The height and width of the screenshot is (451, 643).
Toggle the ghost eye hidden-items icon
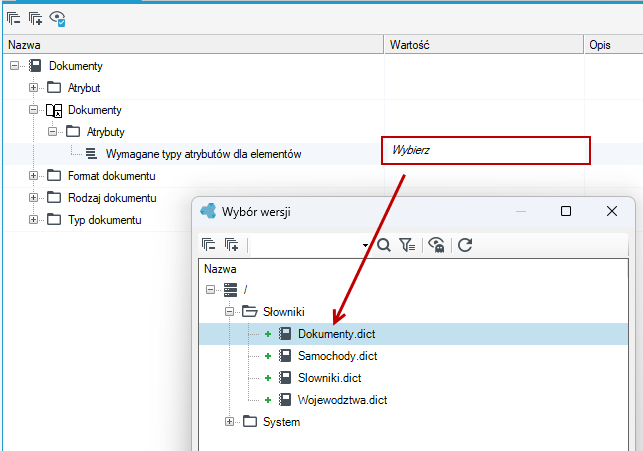click(436, 245)
